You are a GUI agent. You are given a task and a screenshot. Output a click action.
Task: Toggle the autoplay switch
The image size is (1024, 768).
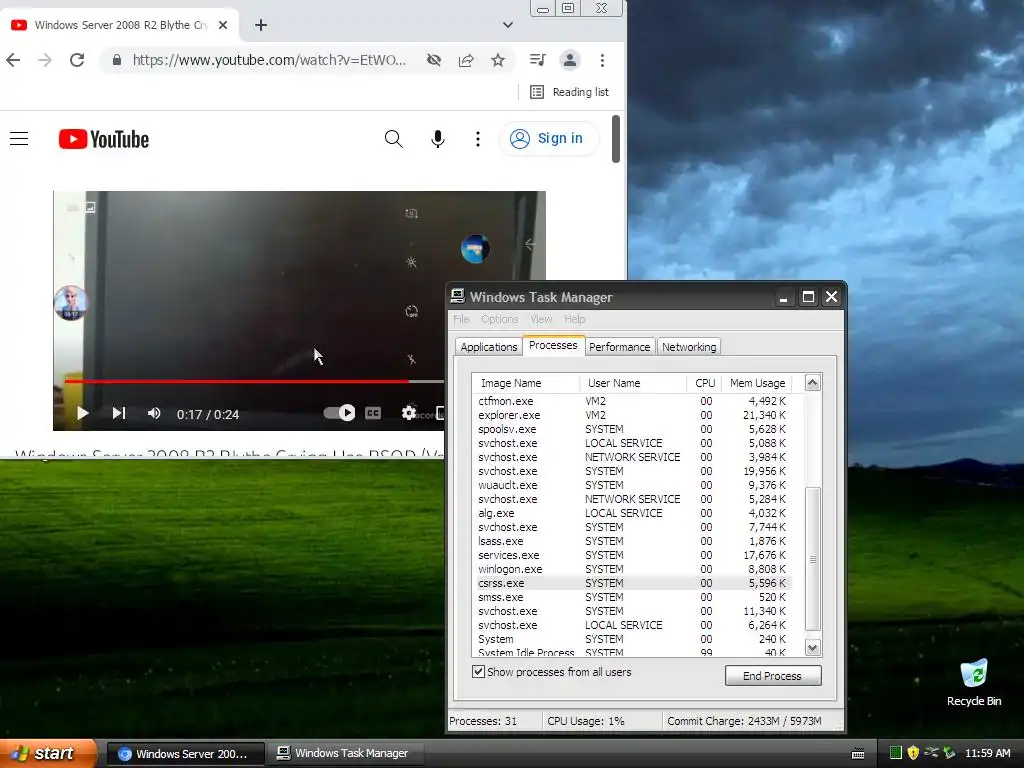pos(339,413)
